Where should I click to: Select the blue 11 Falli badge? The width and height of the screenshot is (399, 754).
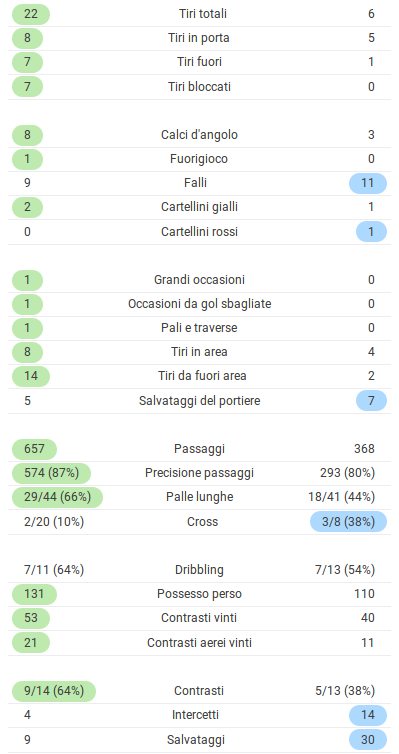pyautogui.click(x=368, y=183)
